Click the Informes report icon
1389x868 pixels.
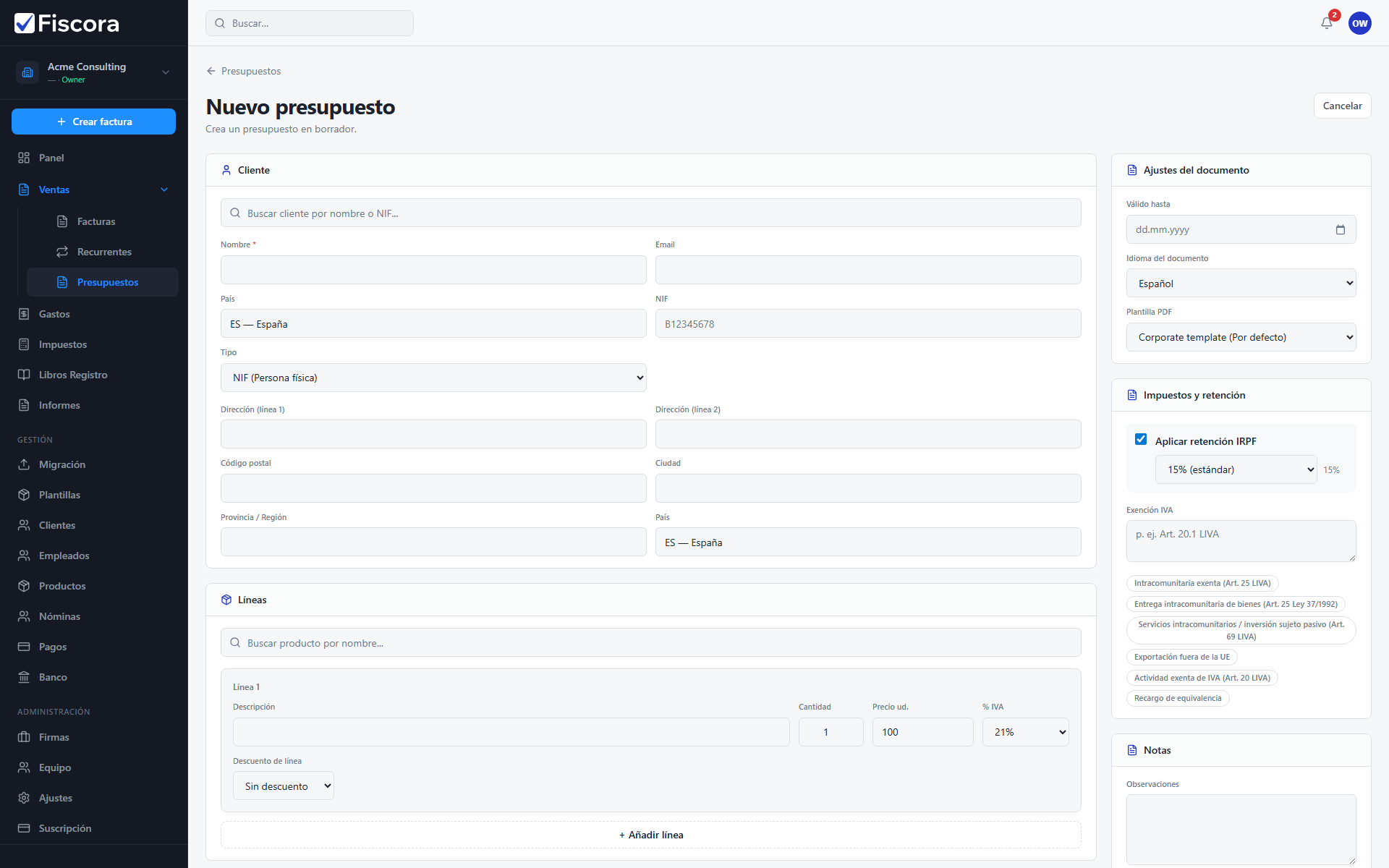click(x=24, y=405)
